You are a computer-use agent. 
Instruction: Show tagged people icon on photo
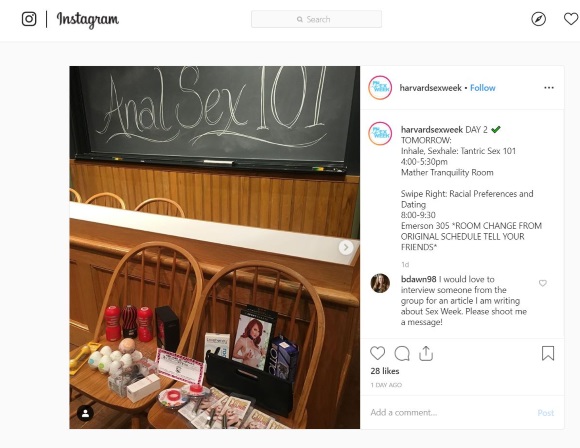tap(85, 413)
